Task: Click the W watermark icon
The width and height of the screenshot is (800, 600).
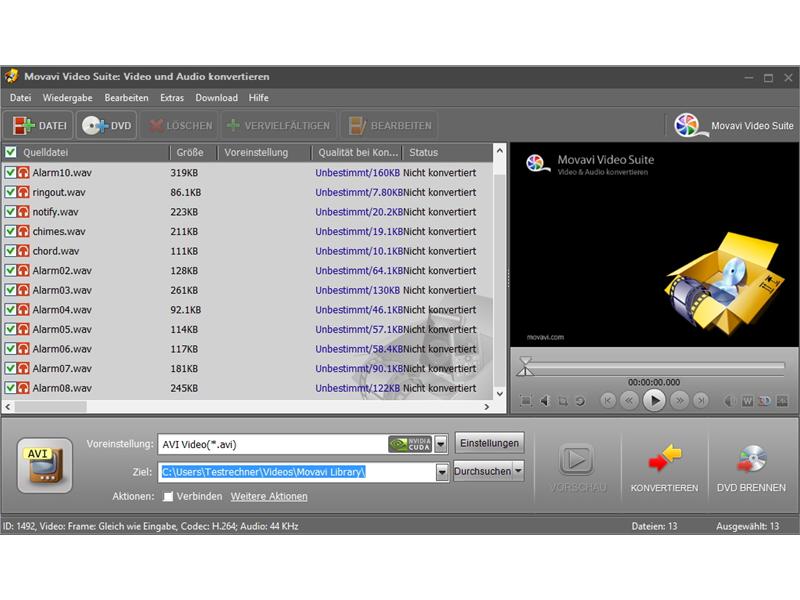Action: tap(747, 401)
